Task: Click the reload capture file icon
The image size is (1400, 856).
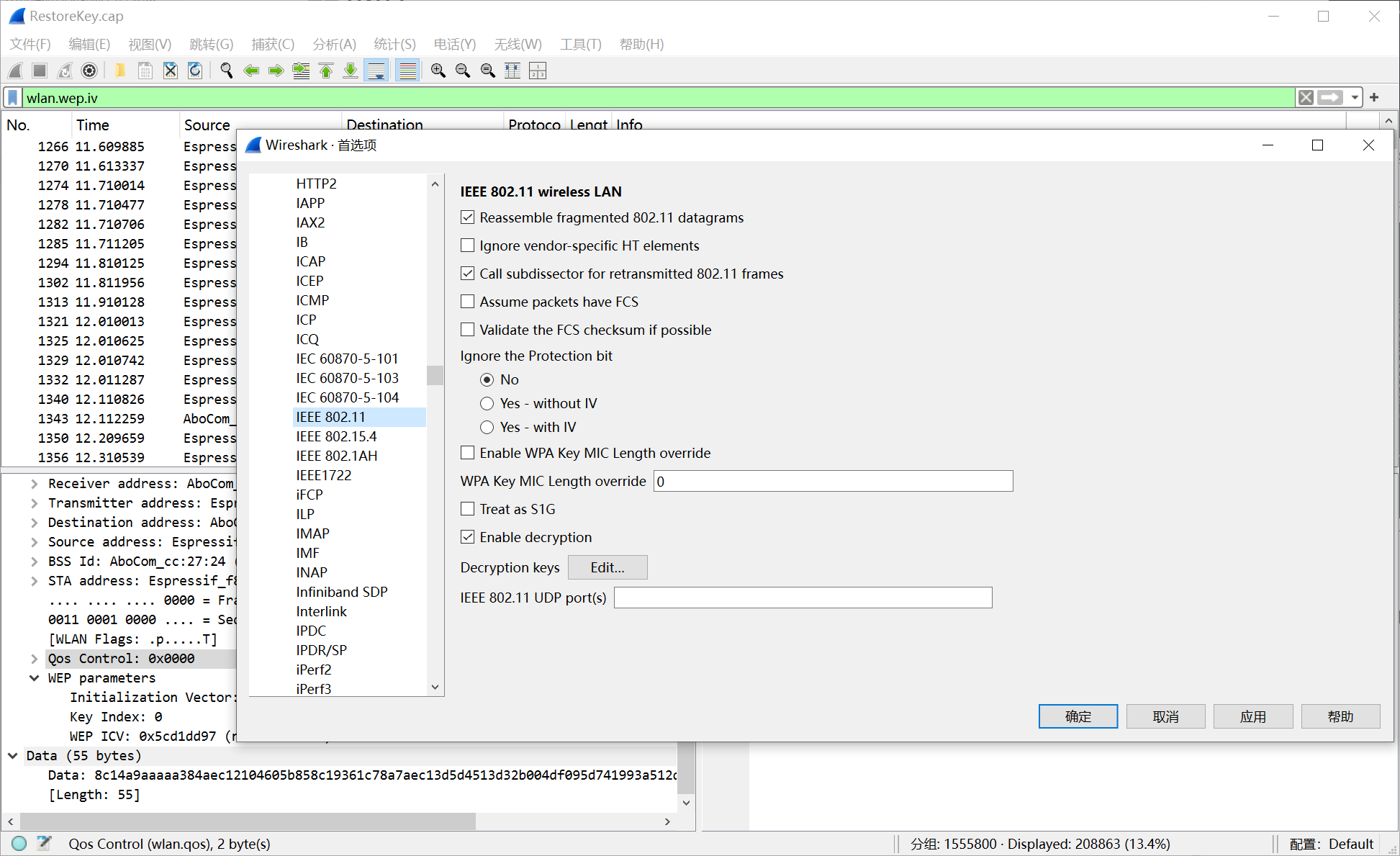Action: 195,71
